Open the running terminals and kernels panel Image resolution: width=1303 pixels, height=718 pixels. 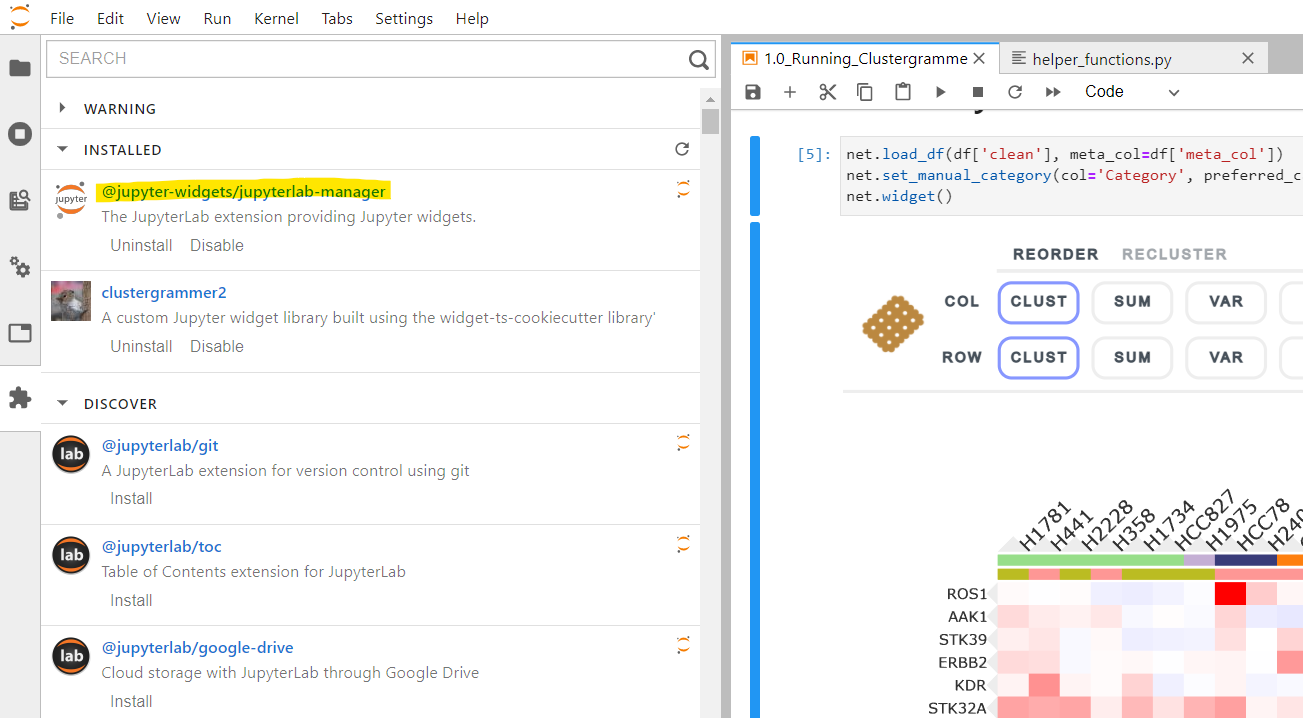20,133
